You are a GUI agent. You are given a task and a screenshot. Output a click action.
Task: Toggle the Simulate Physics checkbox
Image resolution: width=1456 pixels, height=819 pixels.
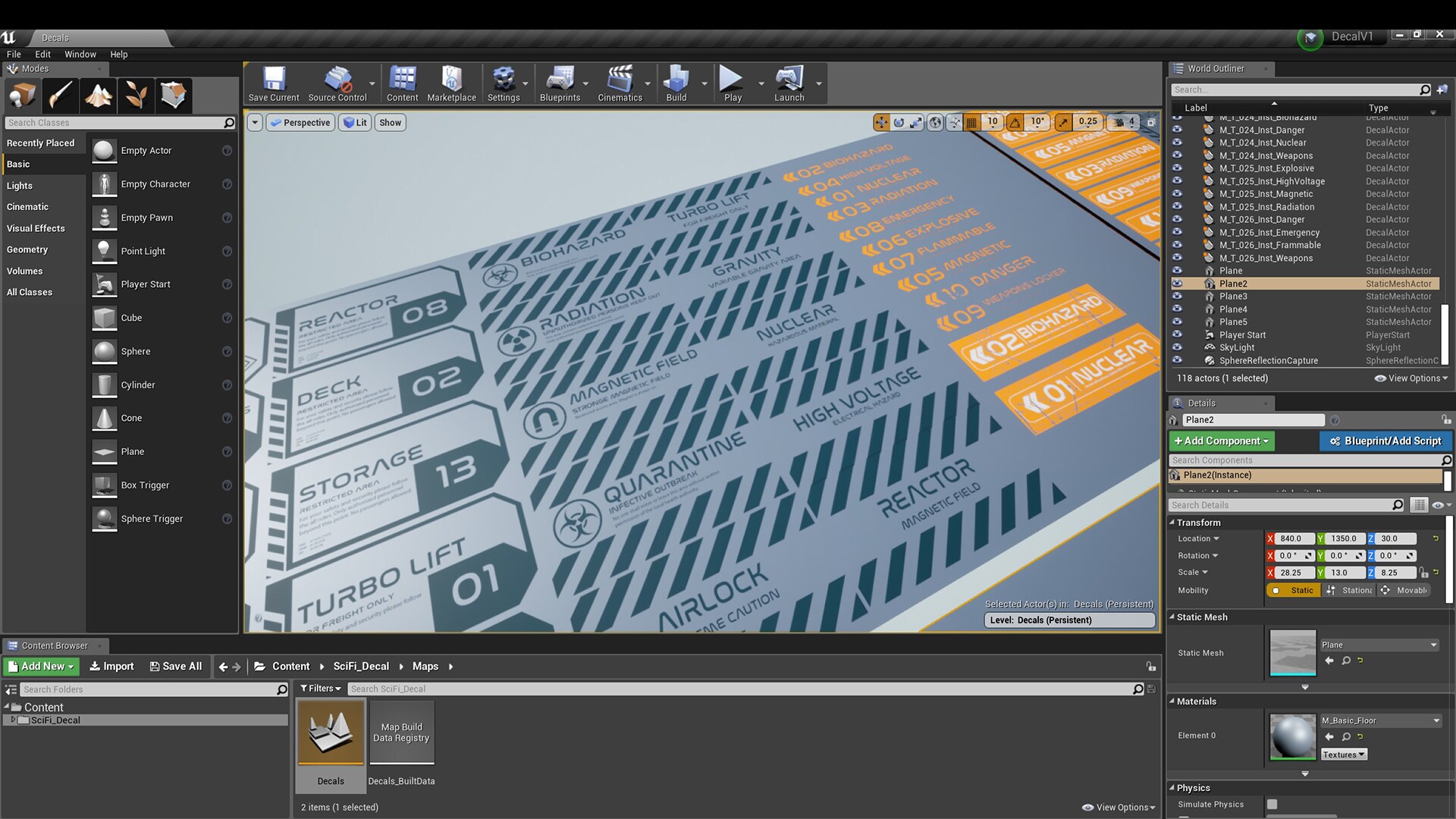pos(1272,804)
